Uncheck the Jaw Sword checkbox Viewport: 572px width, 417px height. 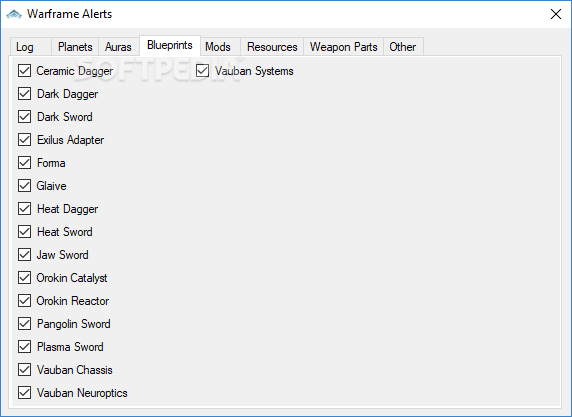point(24,255)
